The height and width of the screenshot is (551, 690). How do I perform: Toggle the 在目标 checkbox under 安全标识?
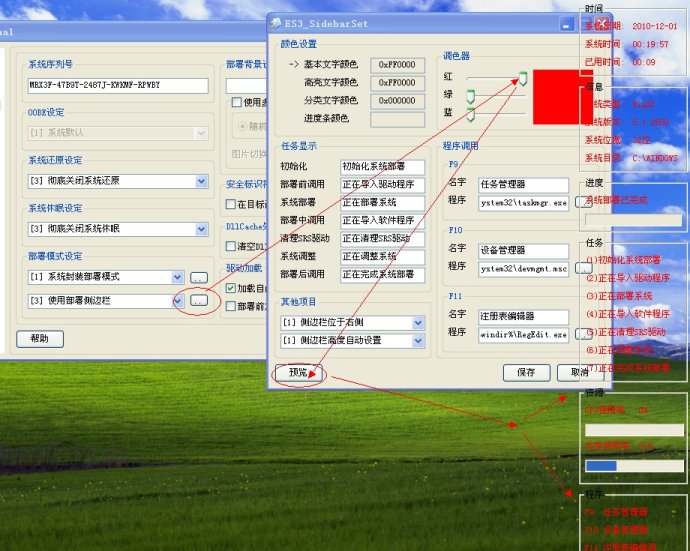[231, 204]
